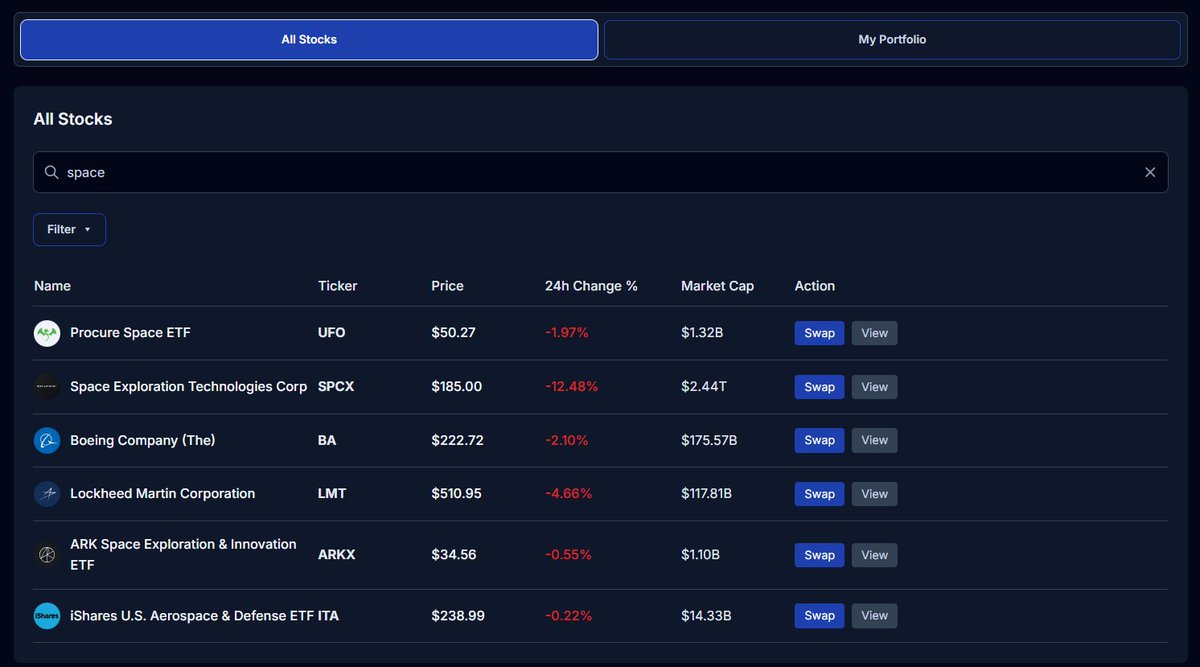Select iShares U.S. Aerospace & Defense ETF name

pos(192,616)
